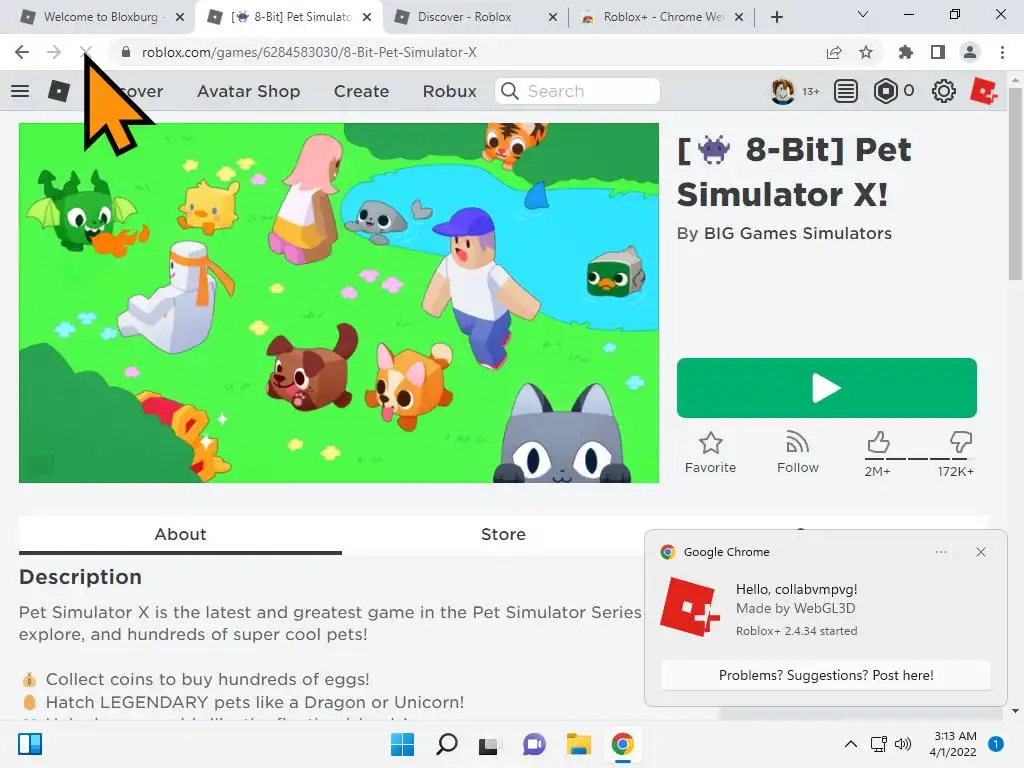1024x768 pixels.
Task: Select the About tab
Action: 180,534
